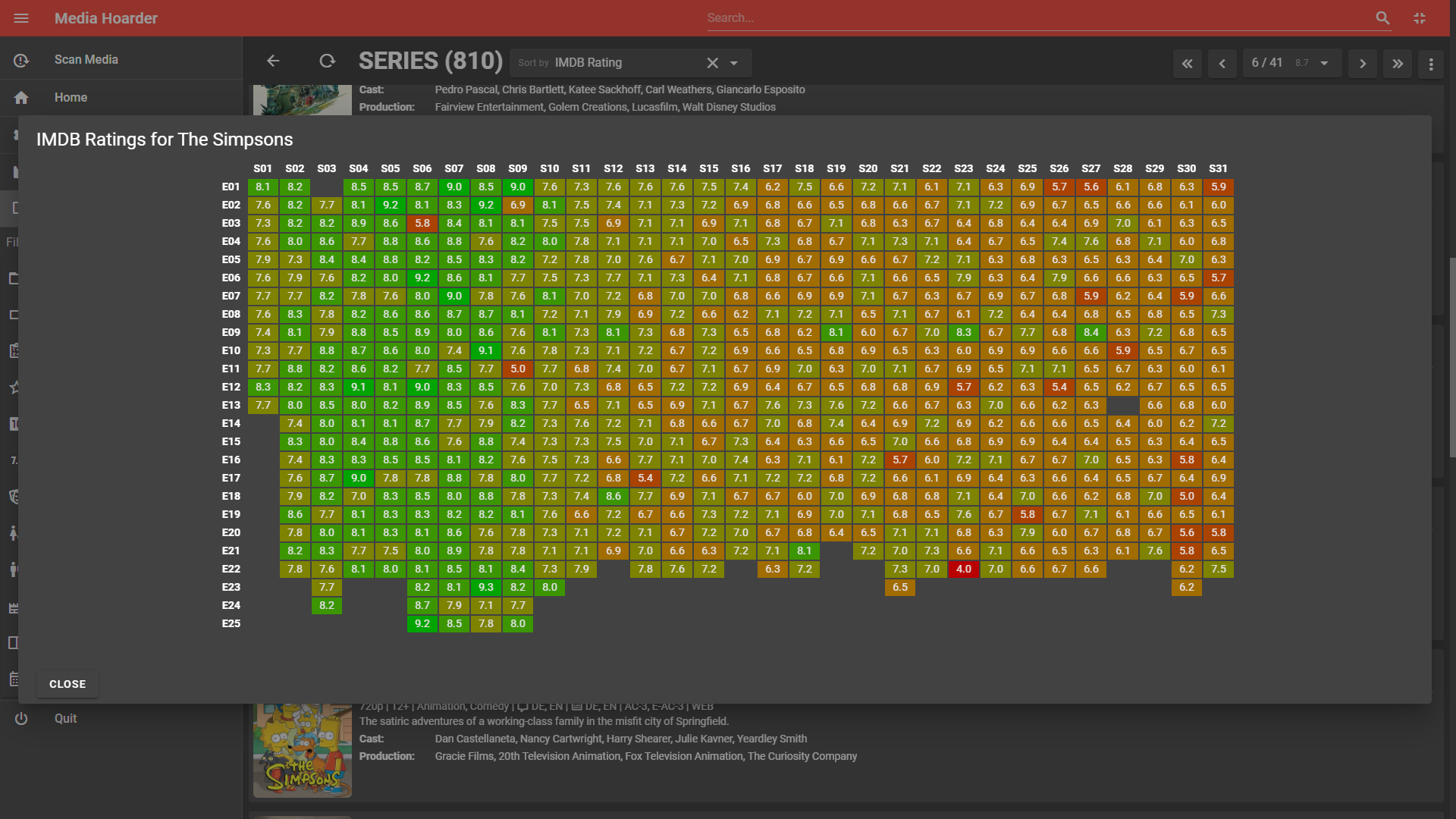Open Scan Media in sidebar
The width and height of the screenshot is (1456, 819).
86,59
